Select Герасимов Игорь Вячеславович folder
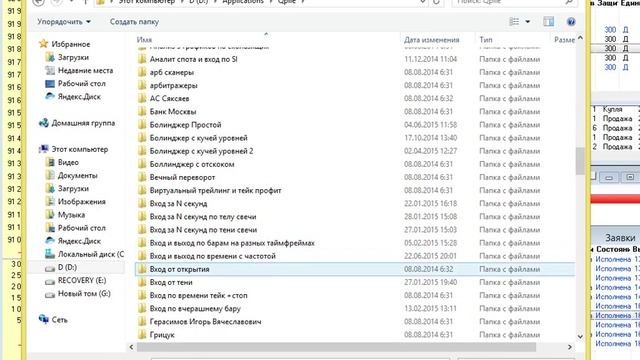 (205, 322)
